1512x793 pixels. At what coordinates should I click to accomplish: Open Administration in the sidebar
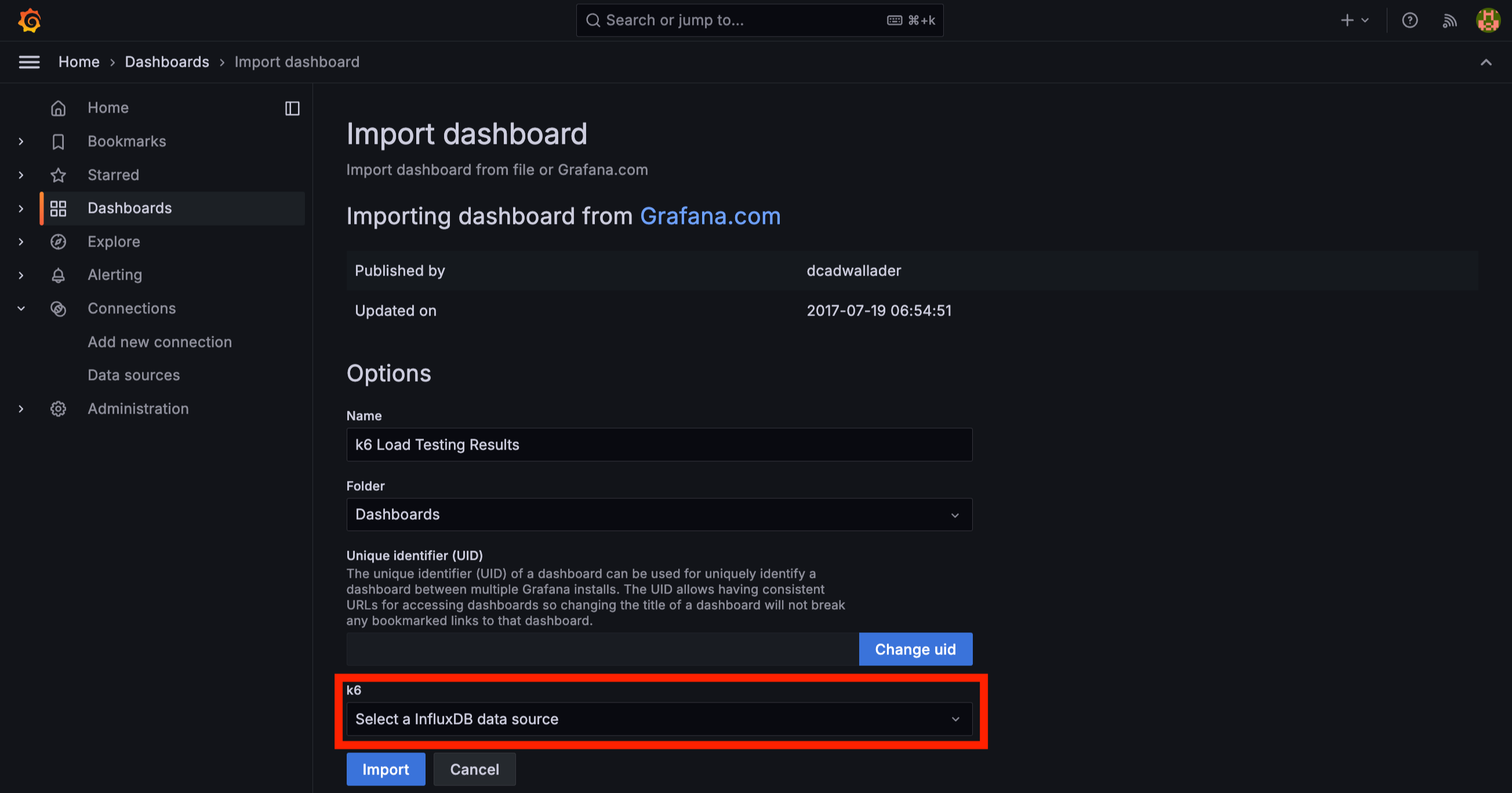[x=138, y=409]
